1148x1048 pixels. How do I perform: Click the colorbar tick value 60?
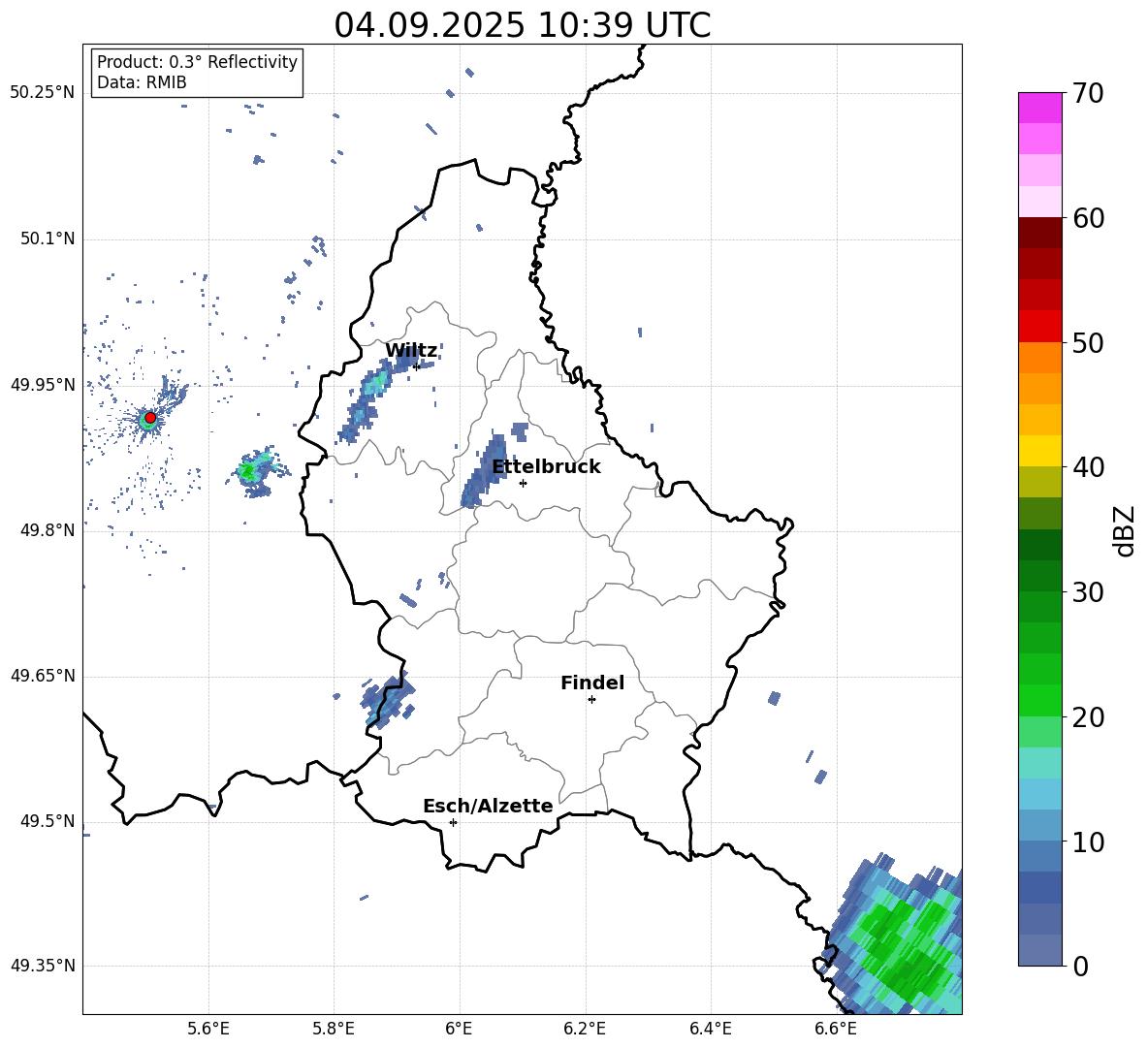[1088, 218]
